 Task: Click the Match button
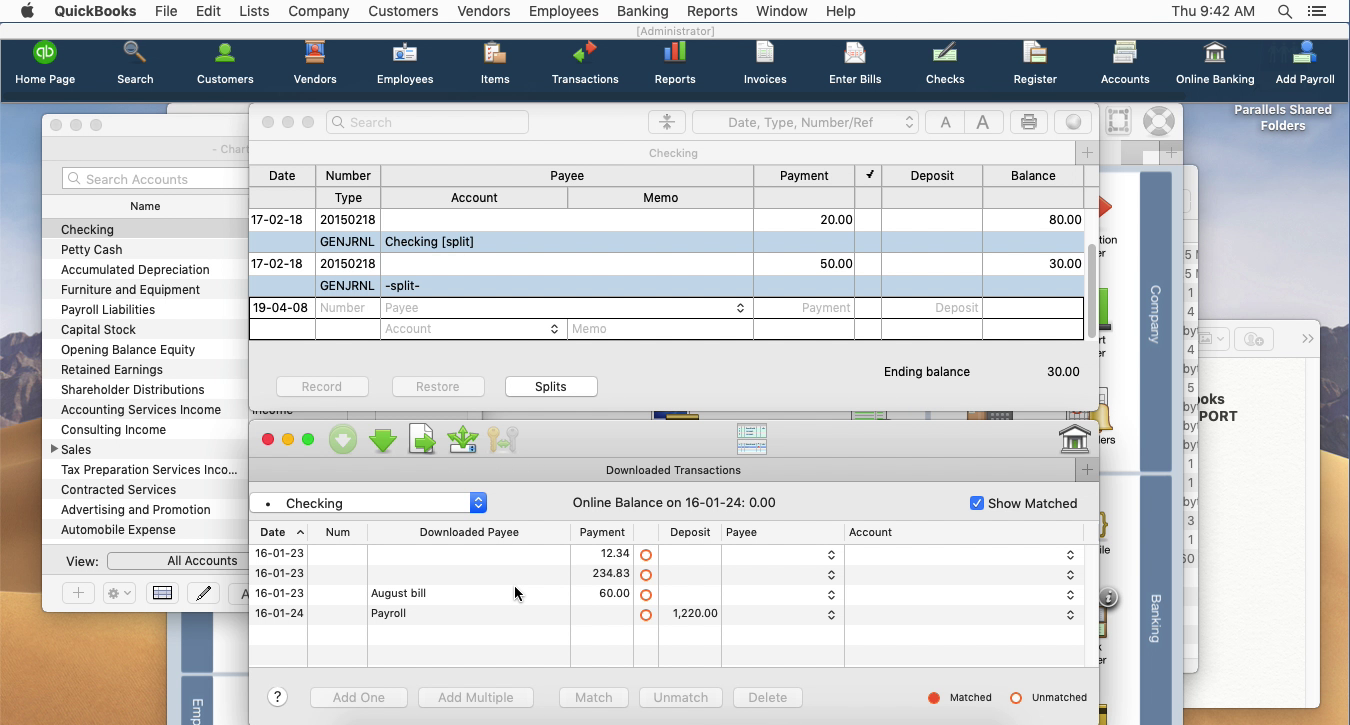coord(594,698)
